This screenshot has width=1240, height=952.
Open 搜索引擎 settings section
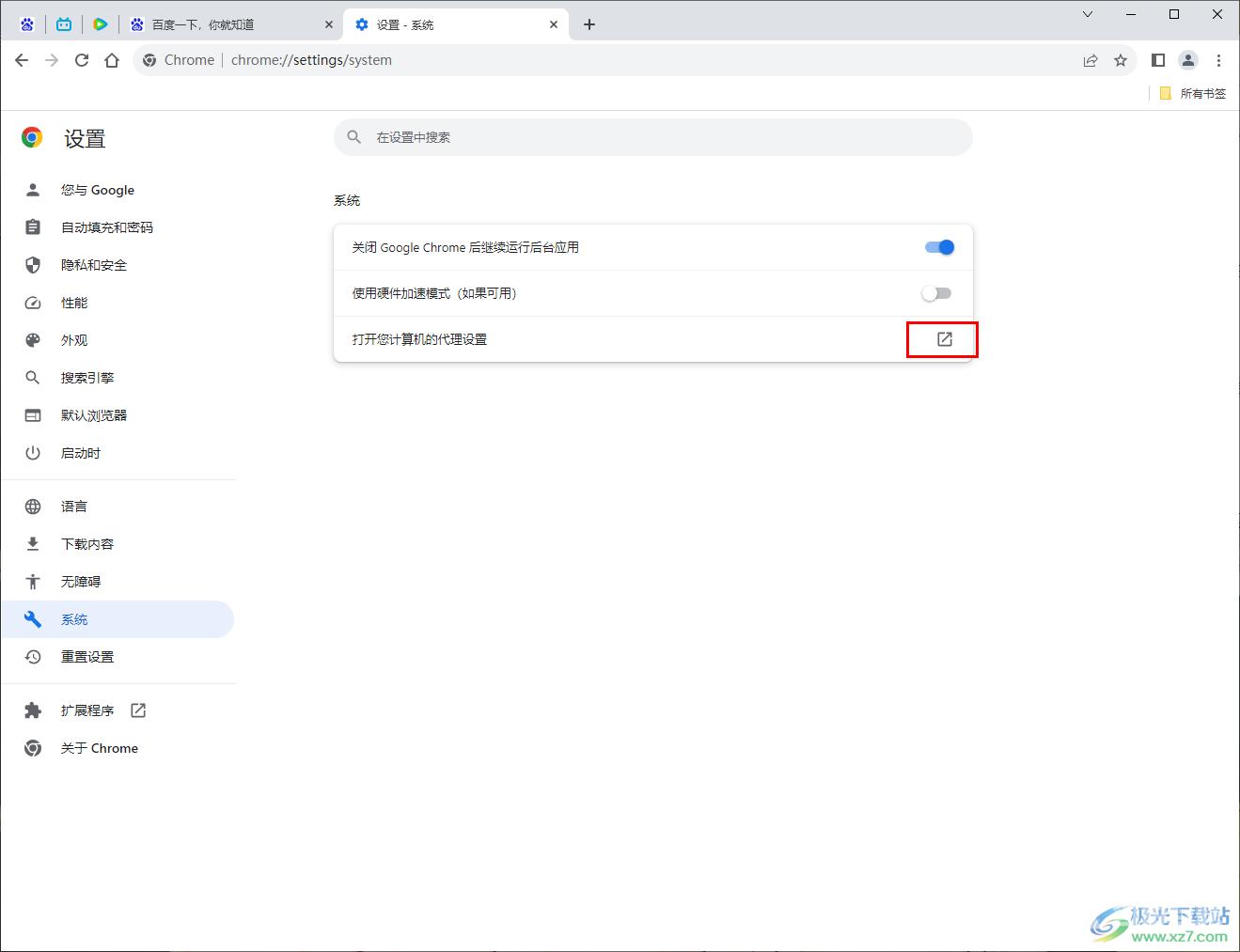tap(118, 378)
